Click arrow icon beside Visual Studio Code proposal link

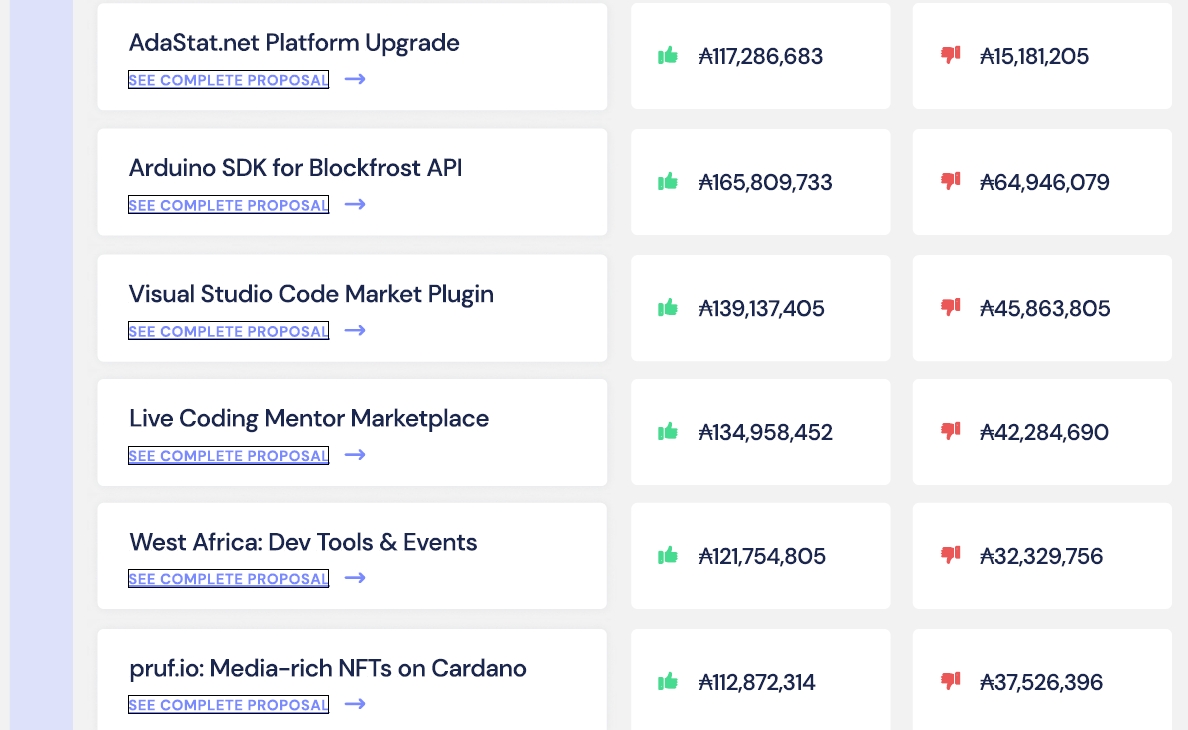tap(355, 330)
